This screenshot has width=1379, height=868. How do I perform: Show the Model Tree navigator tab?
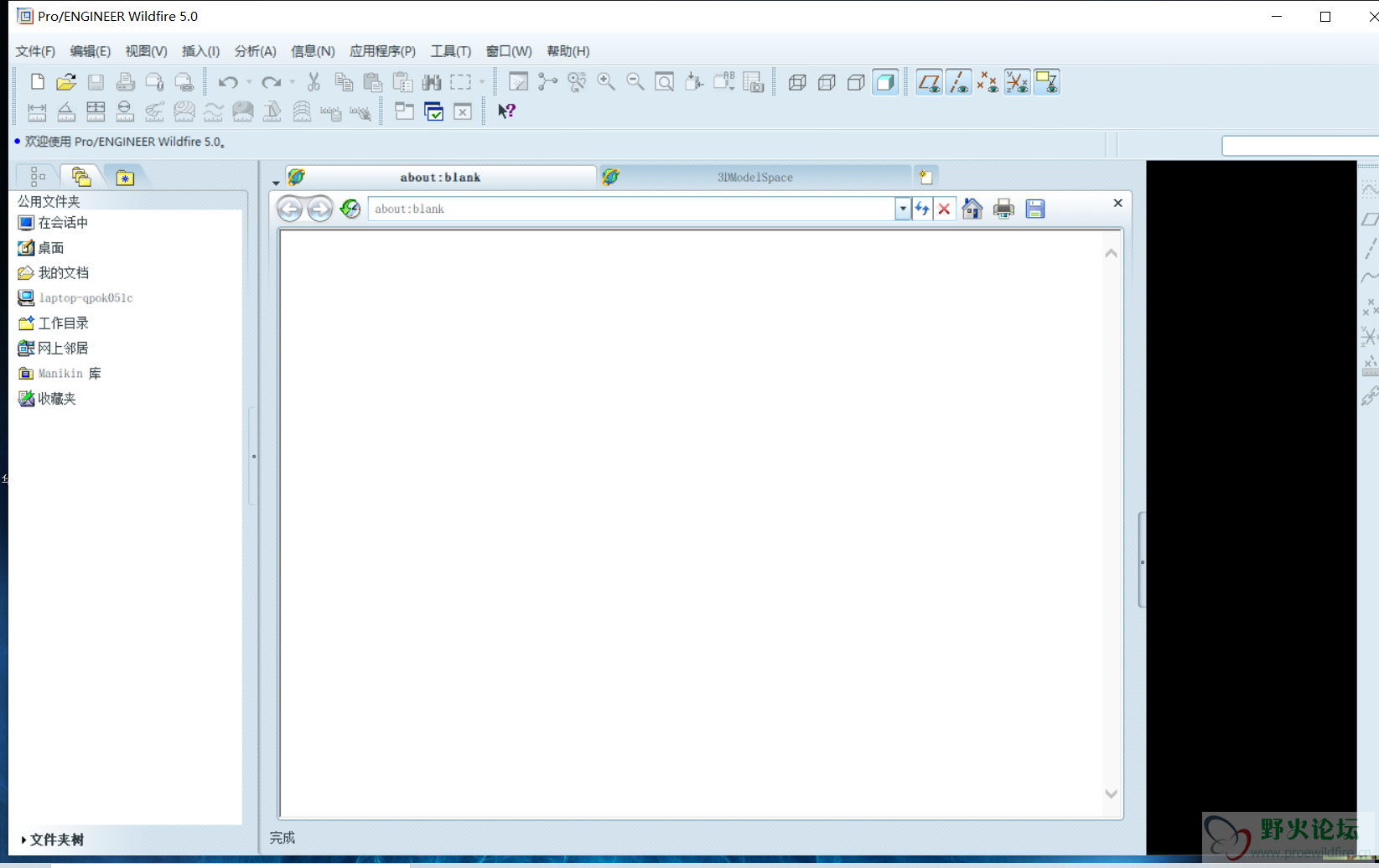pos(38,176)
